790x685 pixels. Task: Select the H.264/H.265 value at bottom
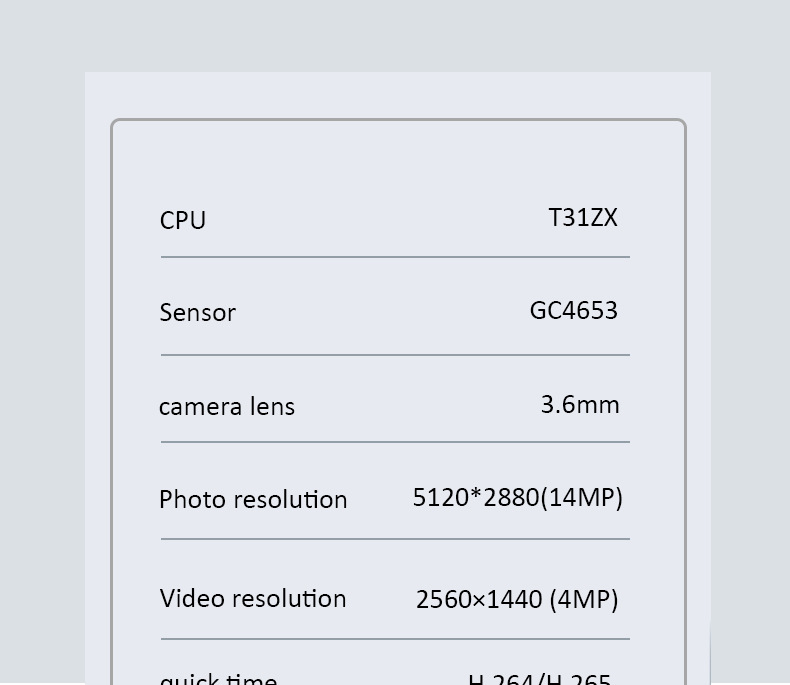(x=539, y=679)
